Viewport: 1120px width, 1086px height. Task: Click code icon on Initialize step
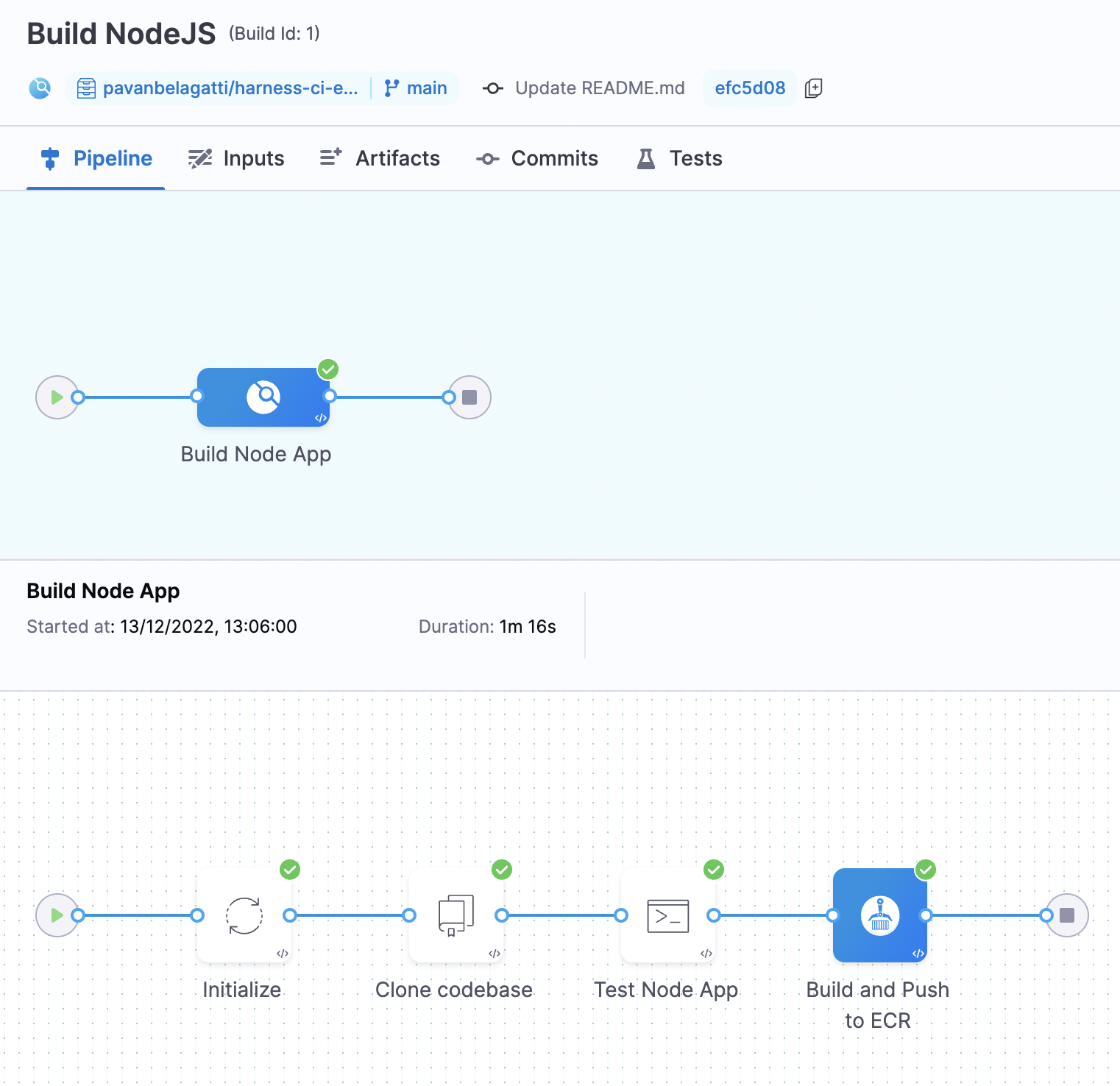click(x=283, y=954)
